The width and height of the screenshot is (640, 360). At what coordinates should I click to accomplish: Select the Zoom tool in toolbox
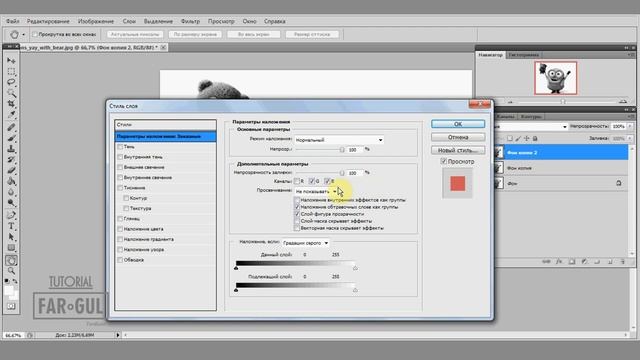click(11, 271)
